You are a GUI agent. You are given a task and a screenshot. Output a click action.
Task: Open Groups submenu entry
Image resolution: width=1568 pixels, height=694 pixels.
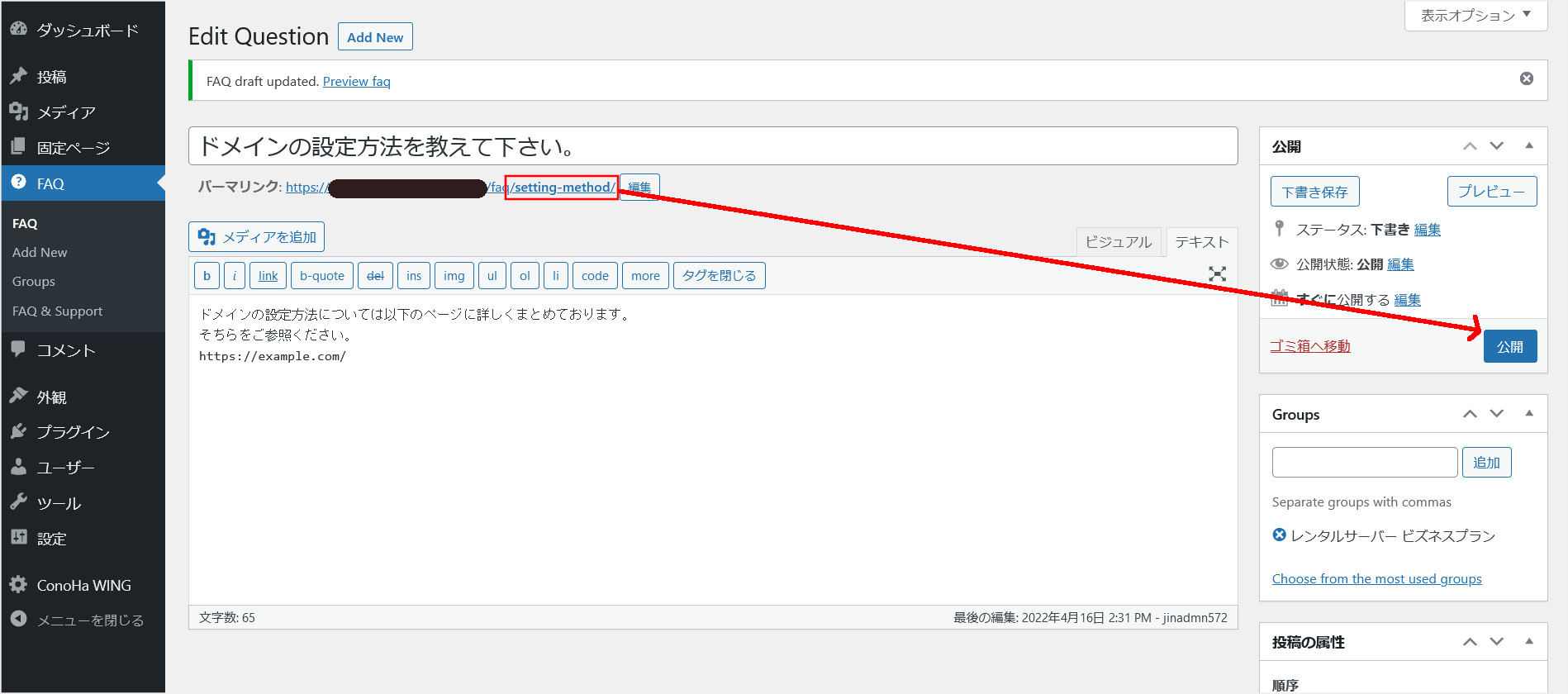coord(34,281)
